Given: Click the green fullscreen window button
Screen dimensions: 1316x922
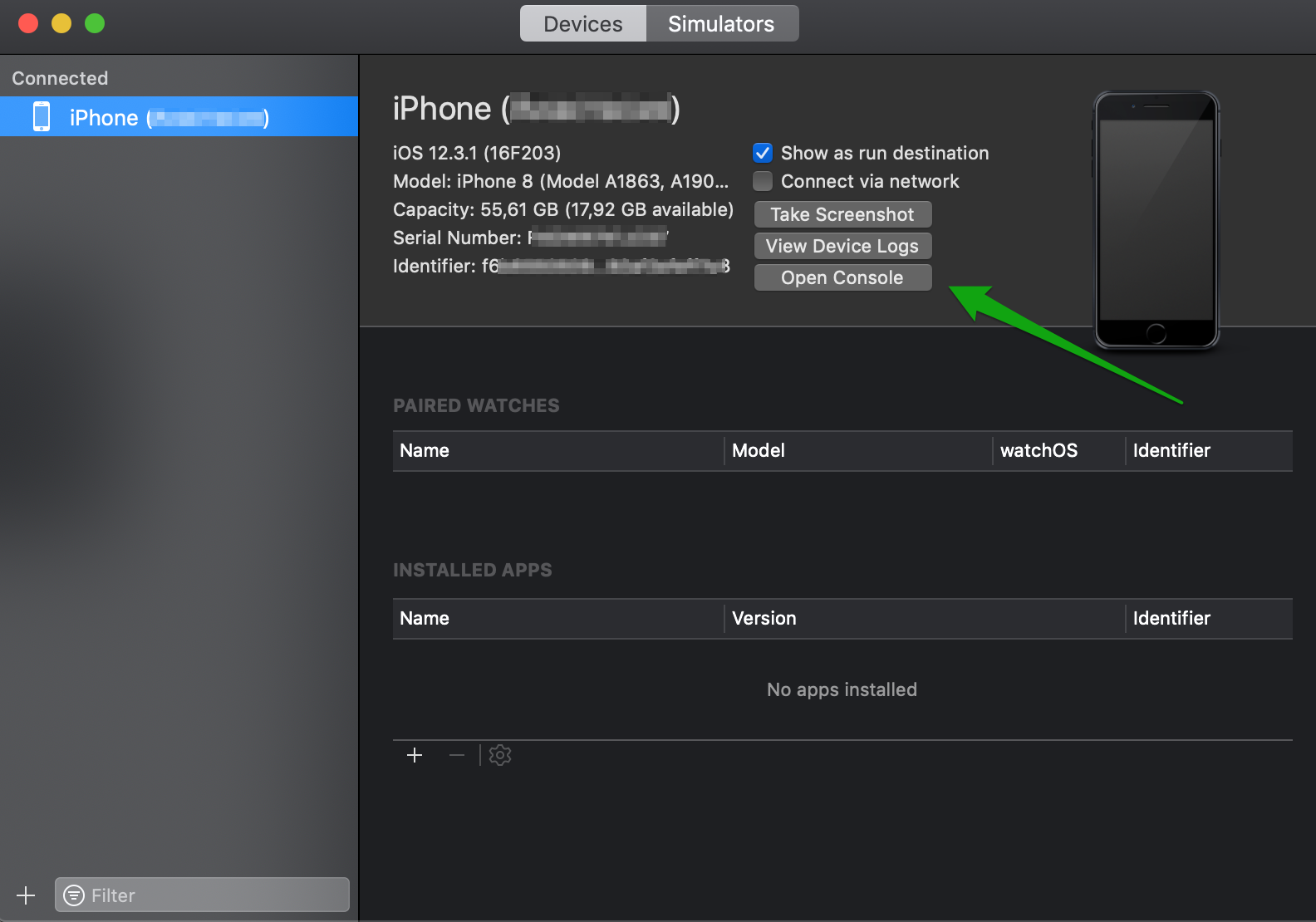Looking at the screenshot, I should [x=95, y=23].
